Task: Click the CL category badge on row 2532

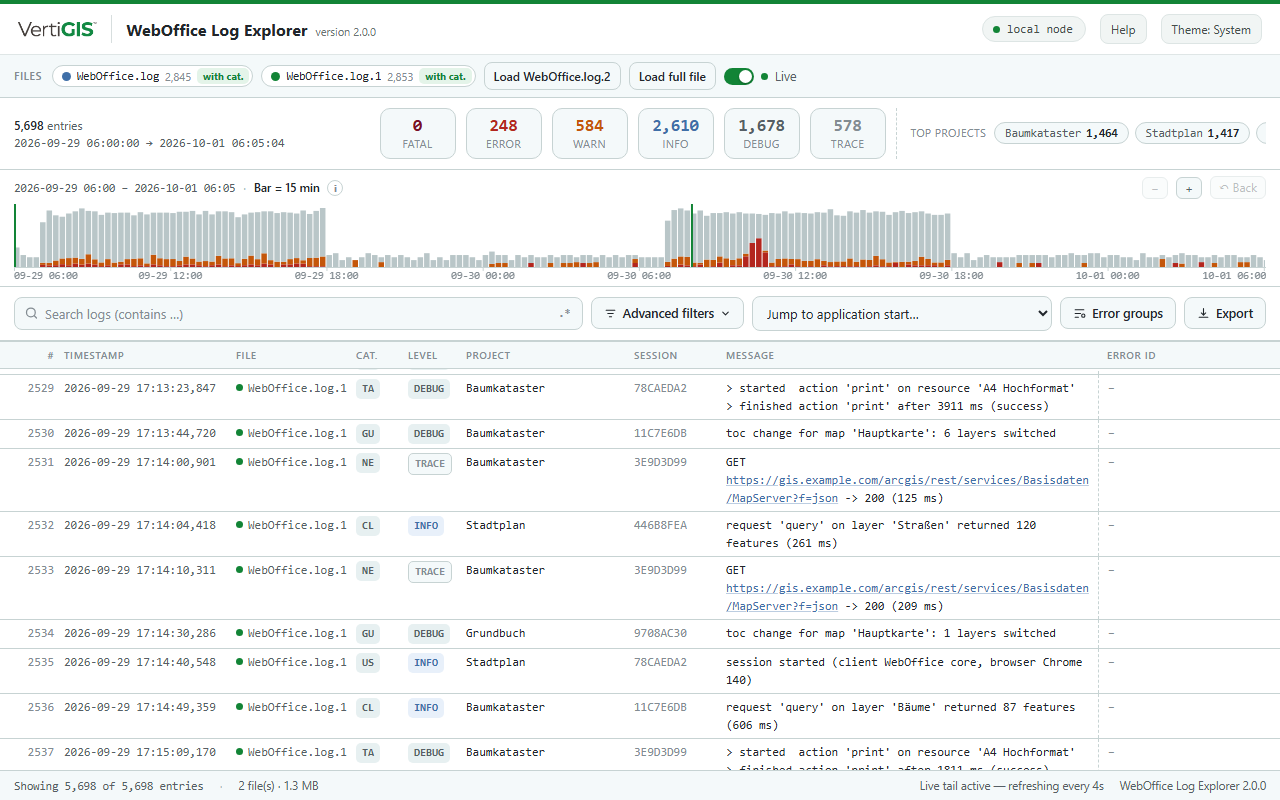Action: (368, 526)
